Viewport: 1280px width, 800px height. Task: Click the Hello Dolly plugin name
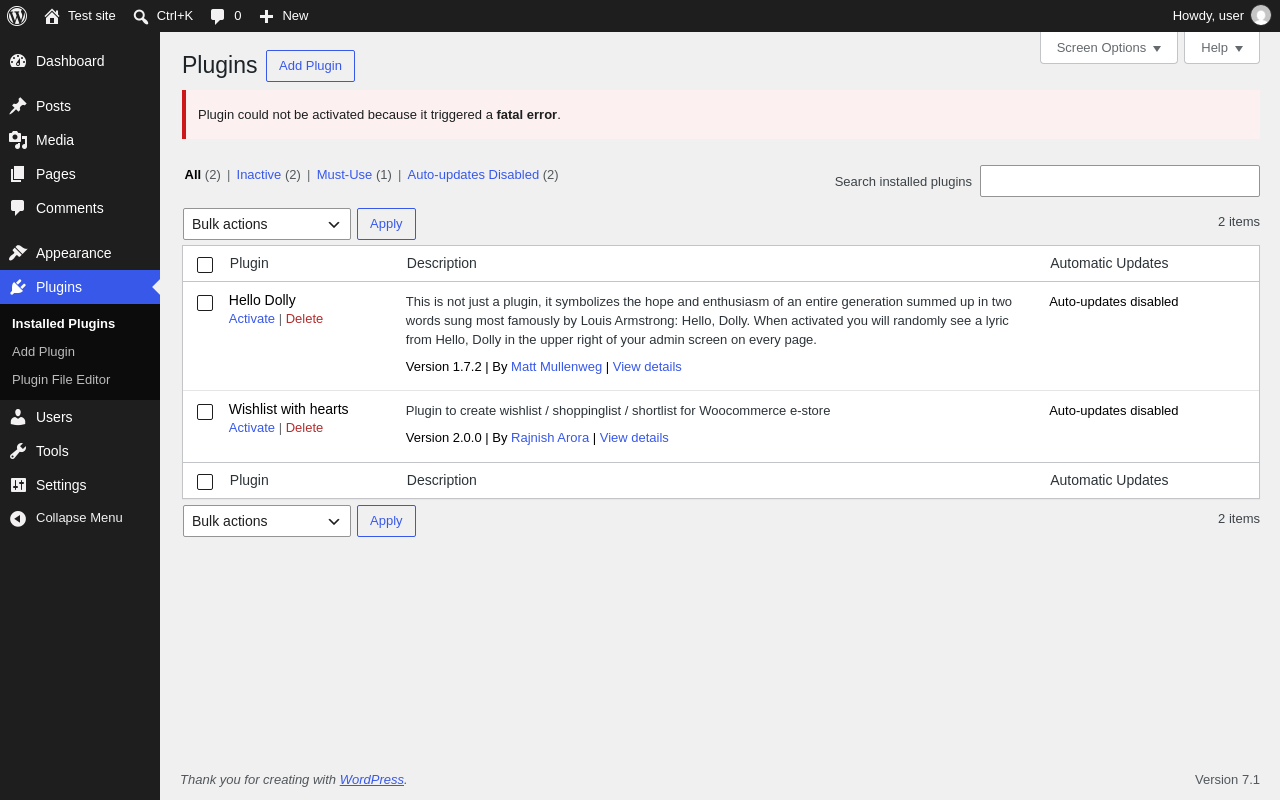262,300
